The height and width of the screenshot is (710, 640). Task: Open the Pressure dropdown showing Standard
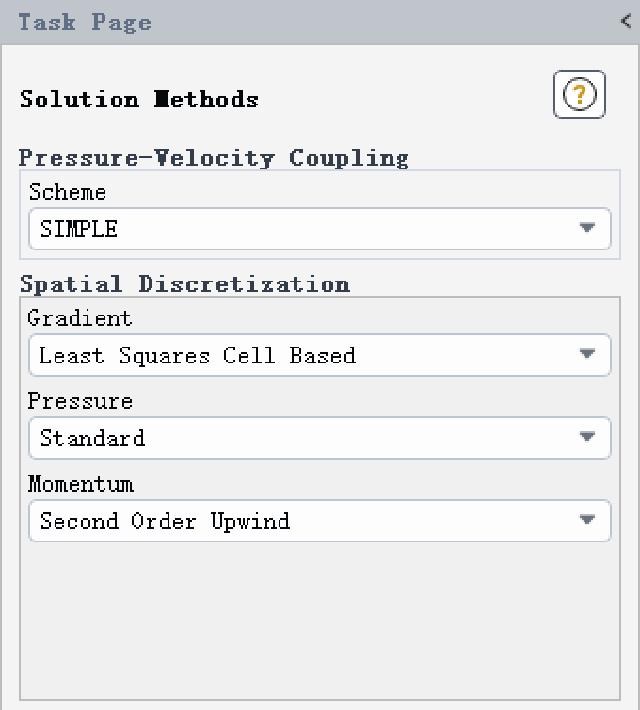click(x=320, y=438)
